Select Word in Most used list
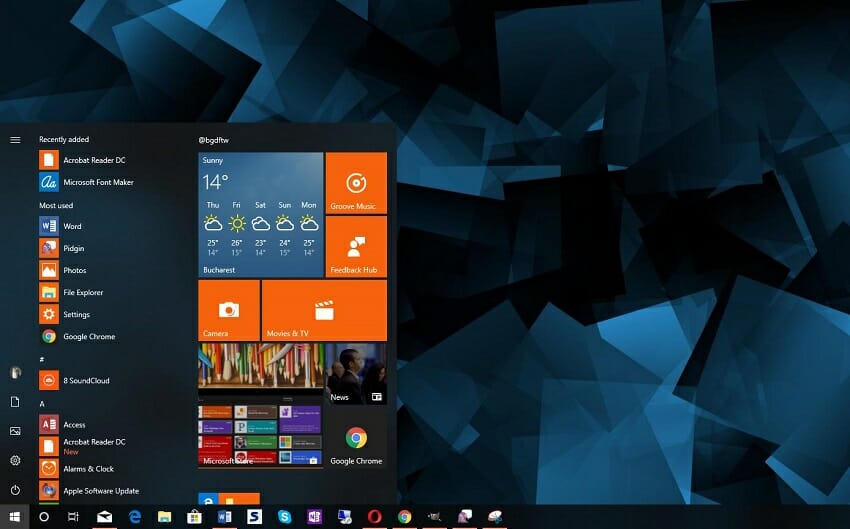 pos(71,226)
